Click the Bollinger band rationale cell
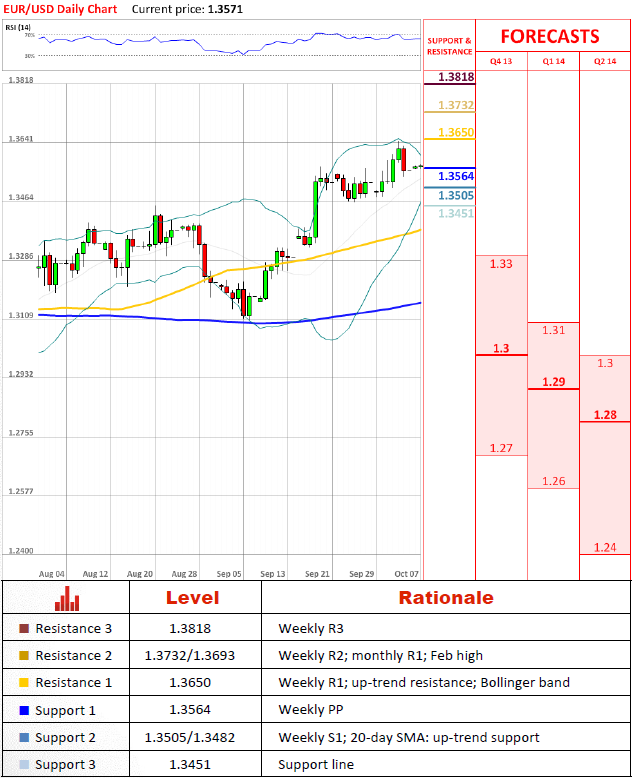This screenshot has width=634, height=778. 424,683
